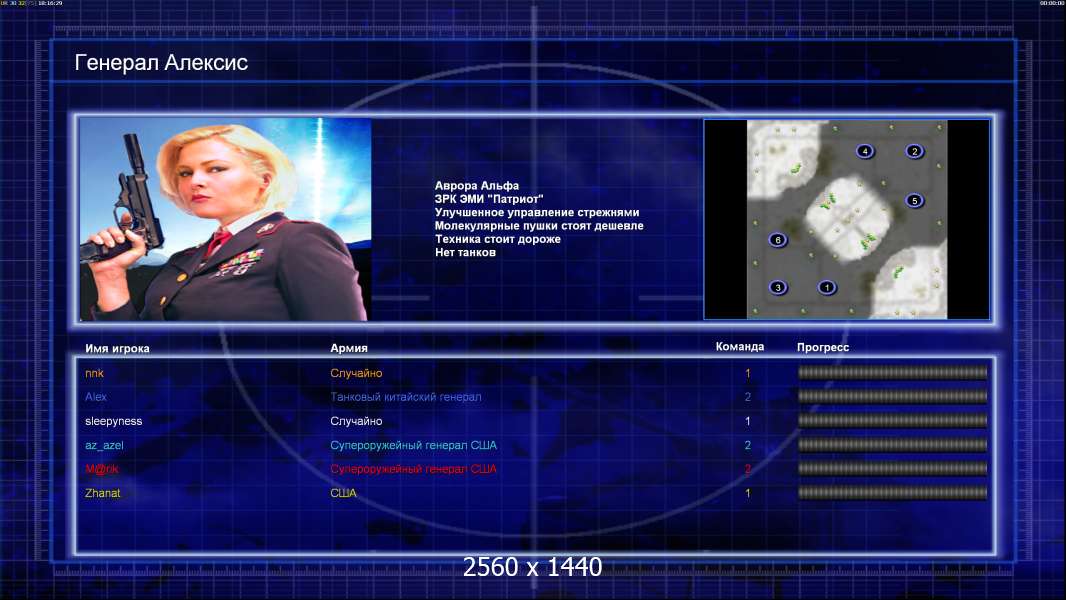The image size is (1066, 600).
Task: Select player name 'M@rik'
Action: click(102, 469)
